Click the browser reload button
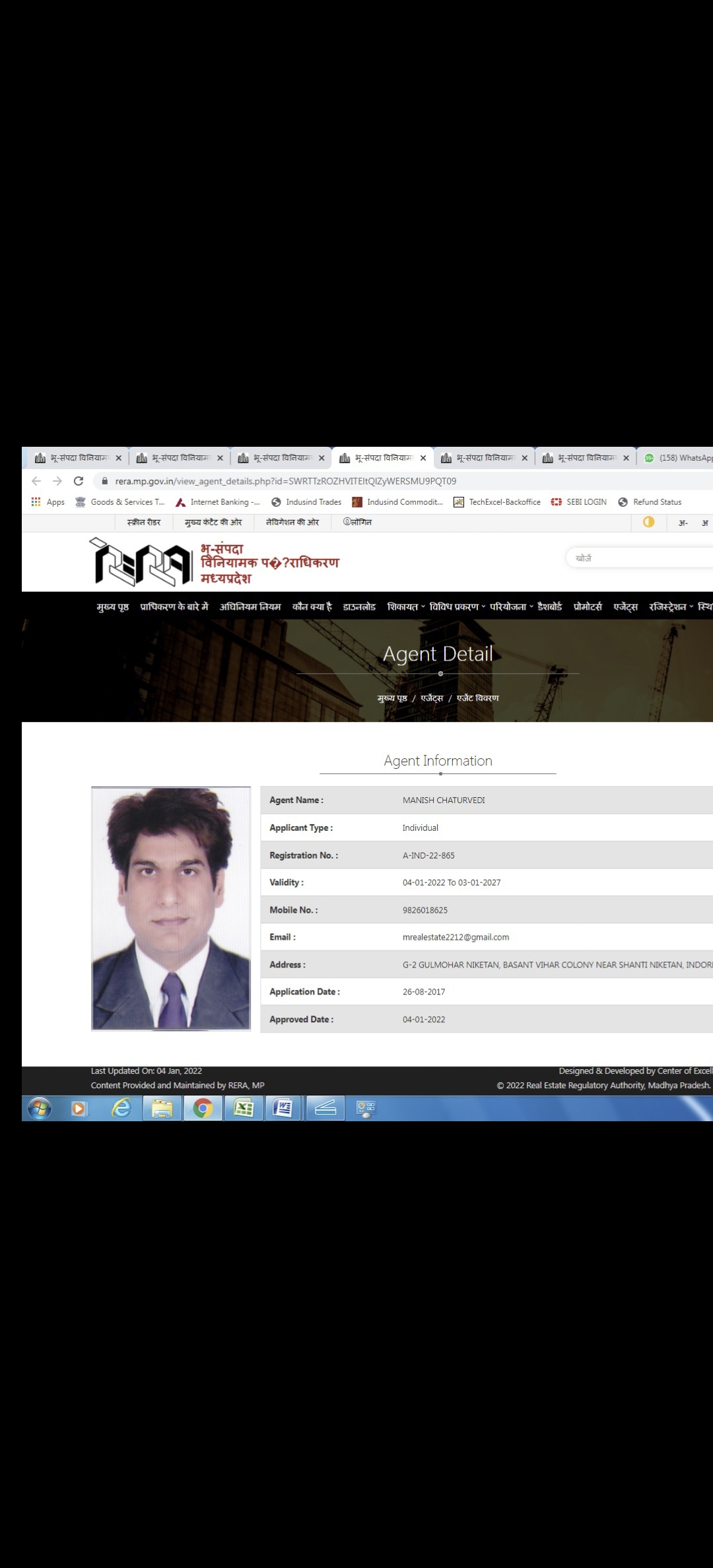 79,481
